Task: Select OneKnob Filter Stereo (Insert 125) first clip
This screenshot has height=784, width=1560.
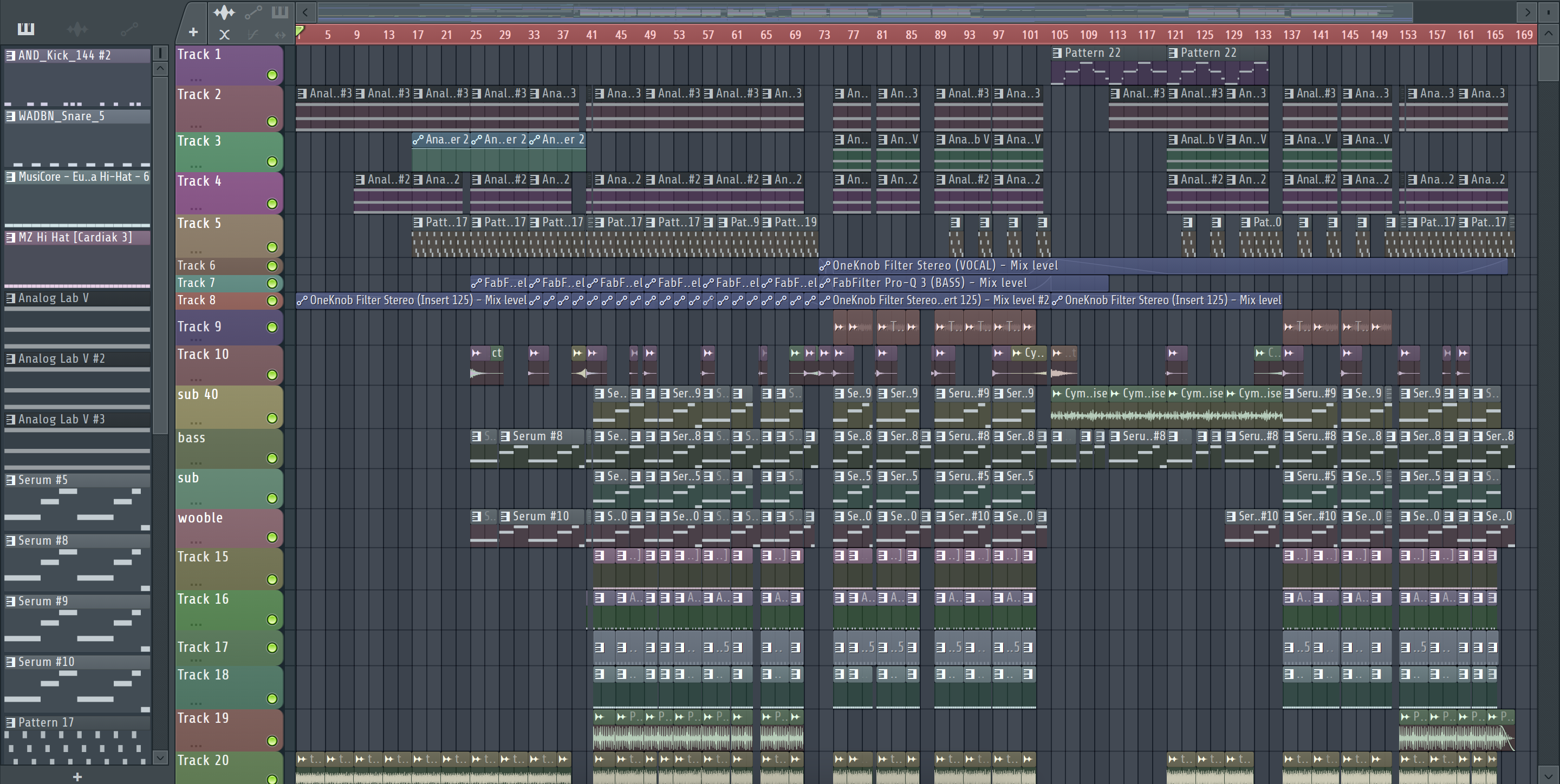Action: 412,300
